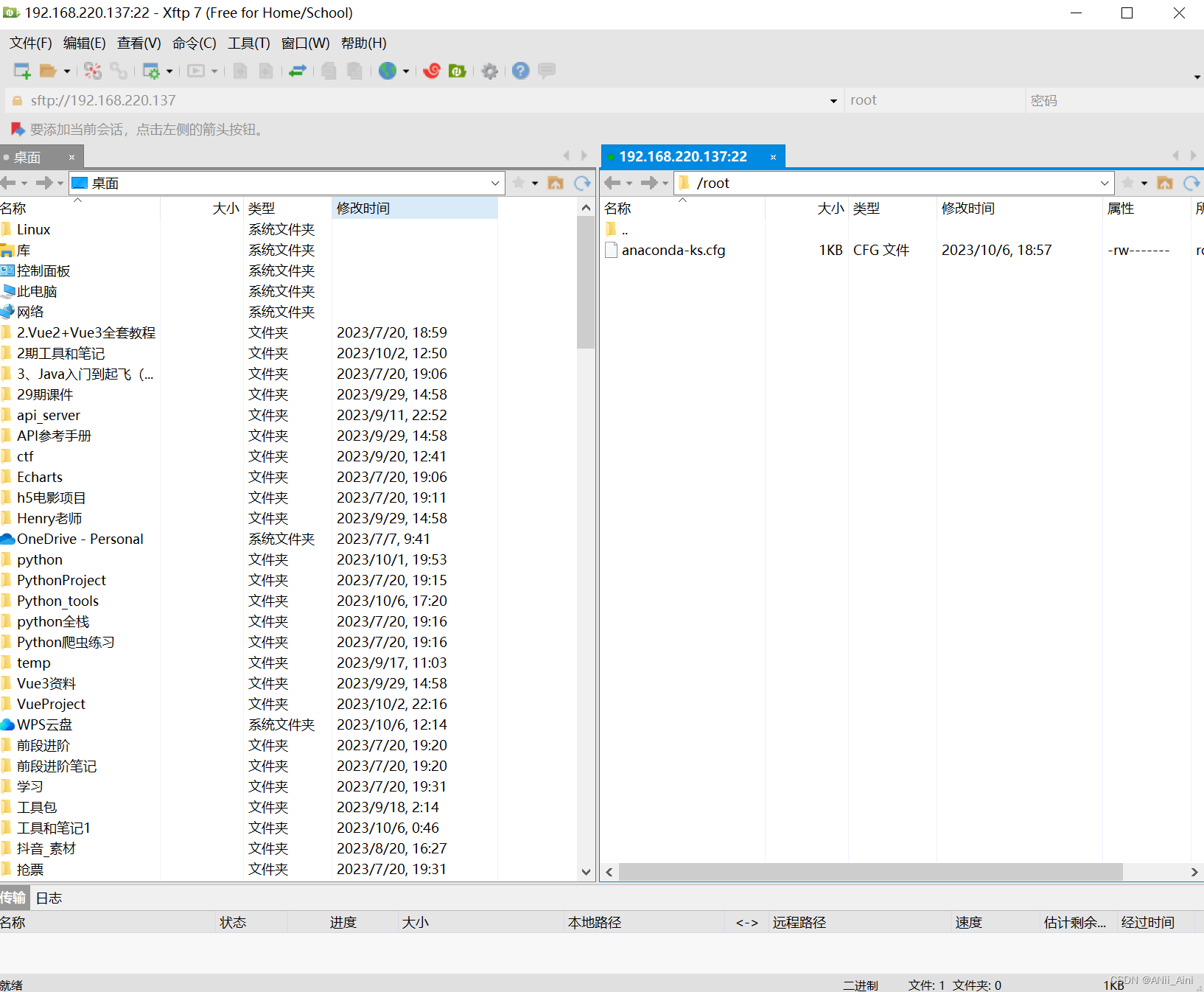Go to home folder in local pane

(x=556, y=183)
